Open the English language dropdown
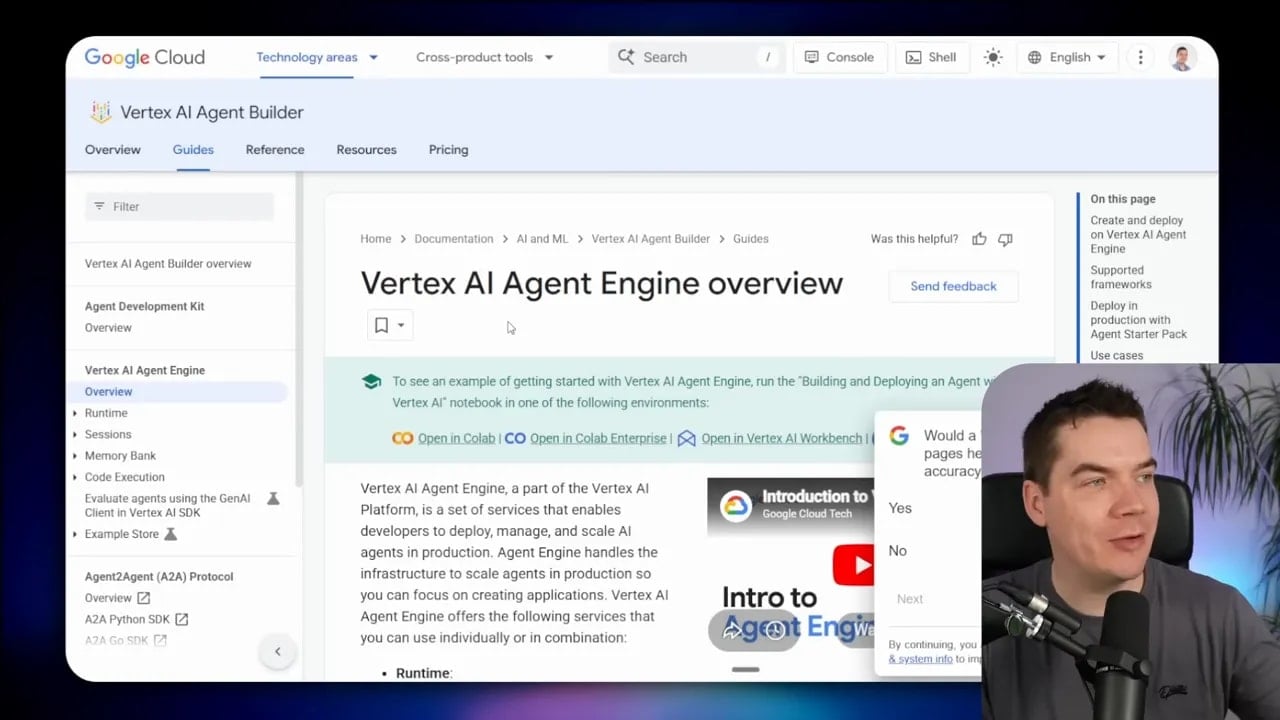The width and height of the screenshot is (1280, 720). coord(1068,57)
